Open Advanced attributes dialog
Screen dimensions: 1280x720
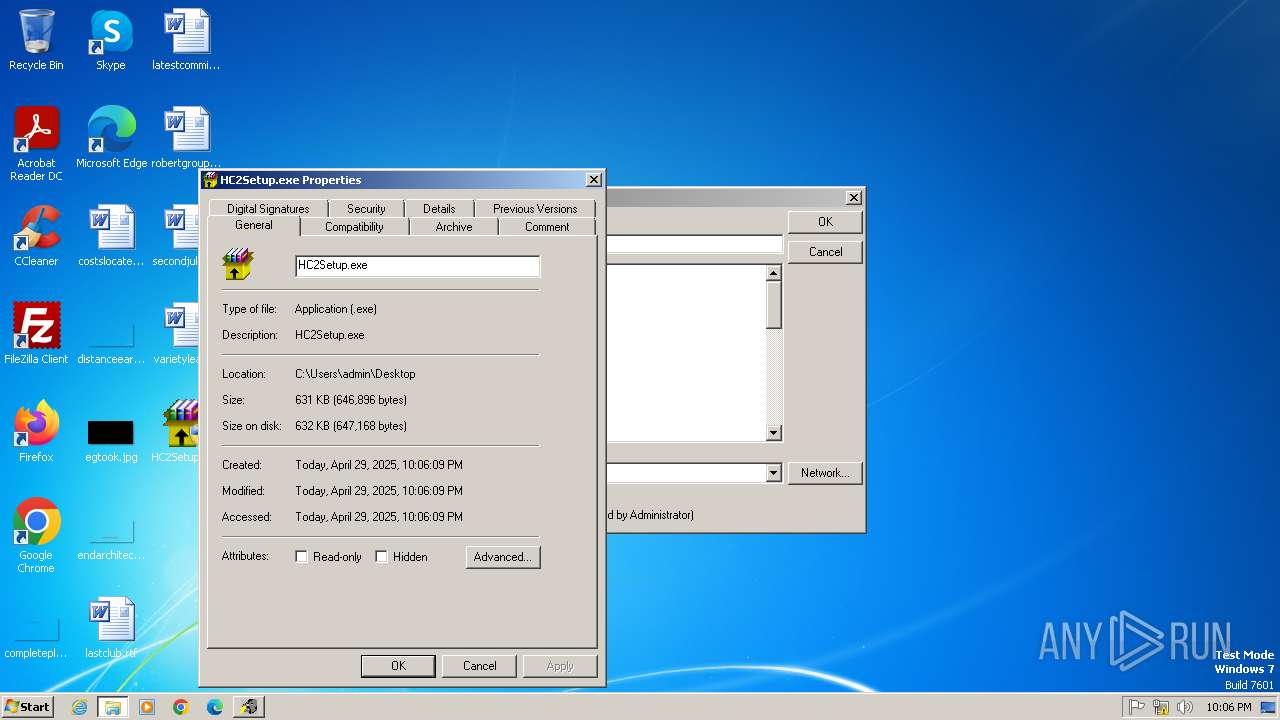pos(503,557)
